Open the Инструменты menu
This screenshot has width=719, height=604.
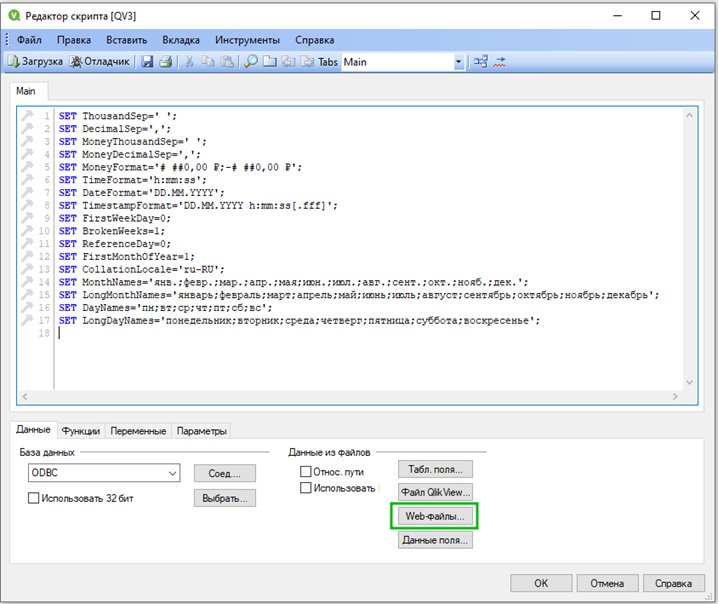247,40
